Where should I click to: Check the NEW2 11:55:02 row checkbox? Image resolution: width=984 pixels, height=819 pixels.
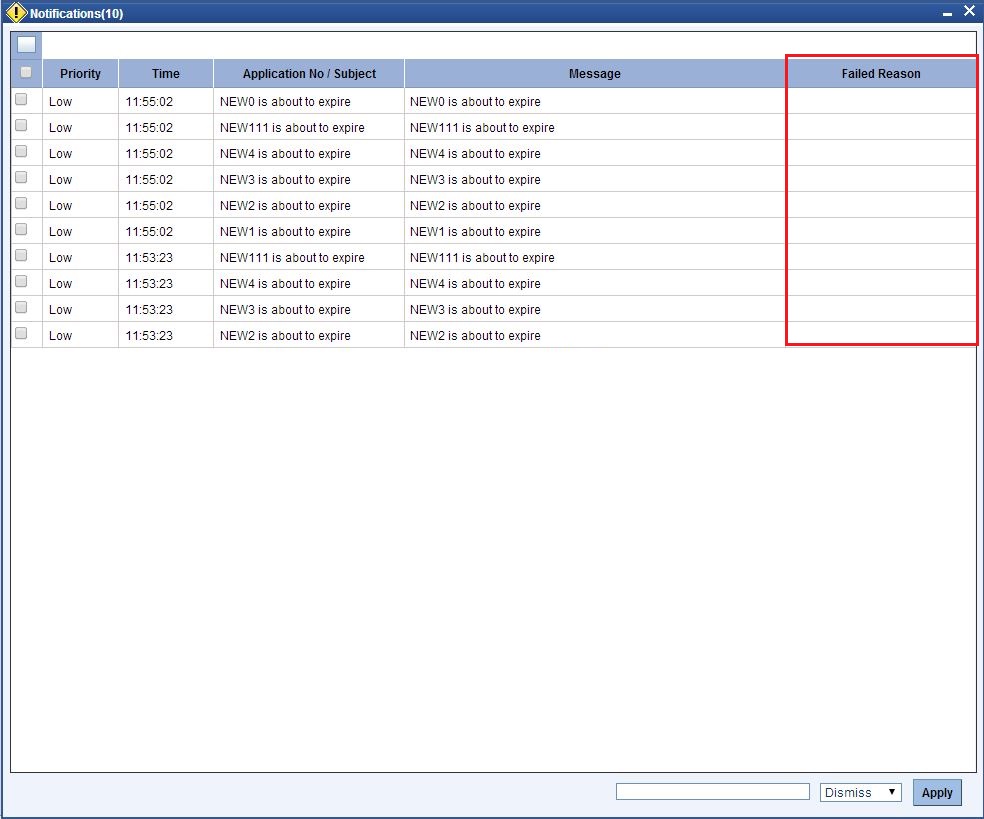(x=21, y=203)
